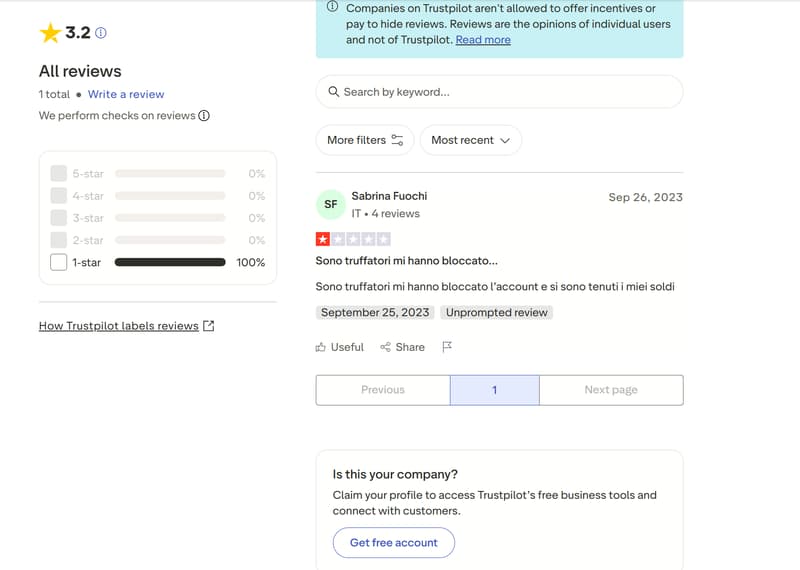This screenshot has width=800, height=570.
Task: Open the Most recent sort dropdown
Action: click(470, 140)
